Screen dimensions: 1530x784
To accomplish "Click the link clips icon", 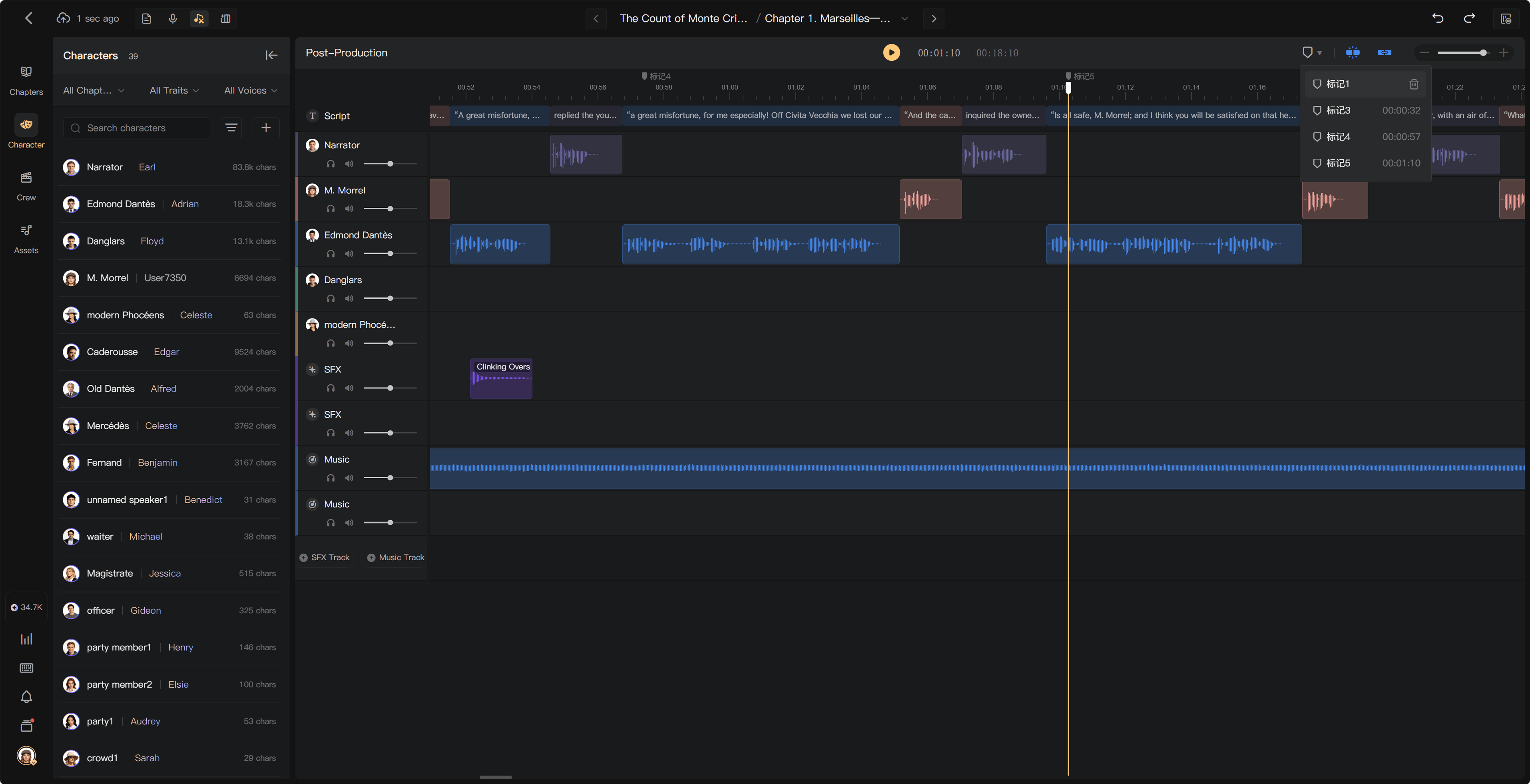I will (x=1384, y=53).
